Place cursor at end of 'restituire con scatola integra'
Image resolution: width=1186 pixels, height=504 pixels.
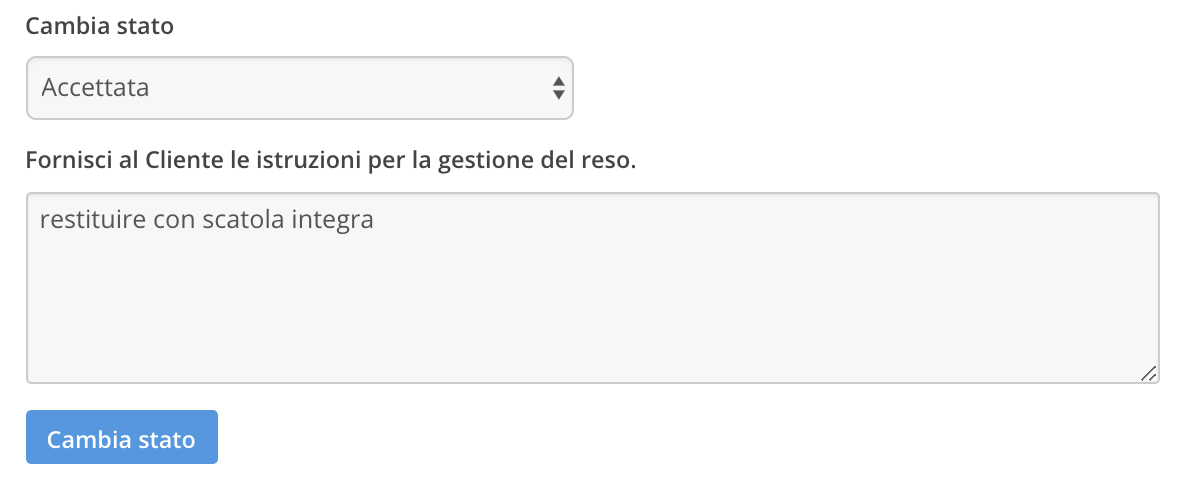(374, 220)
